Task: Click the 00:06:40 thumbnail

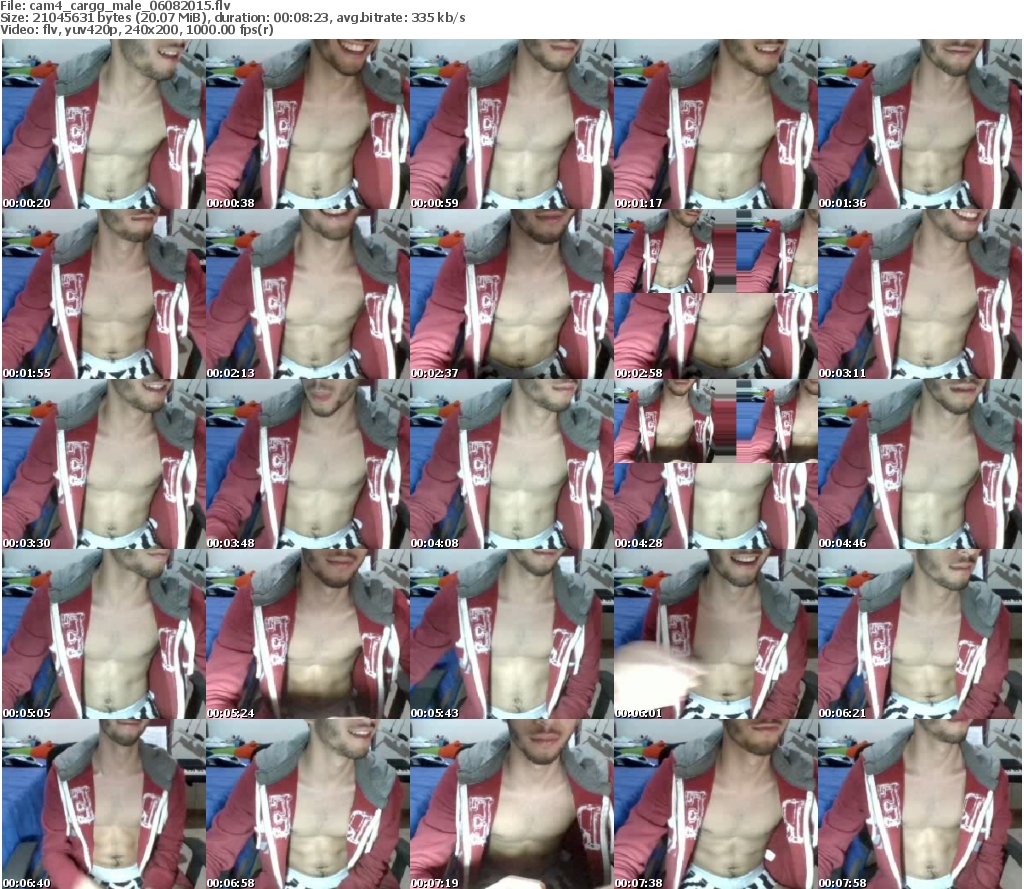Action: 104,804
